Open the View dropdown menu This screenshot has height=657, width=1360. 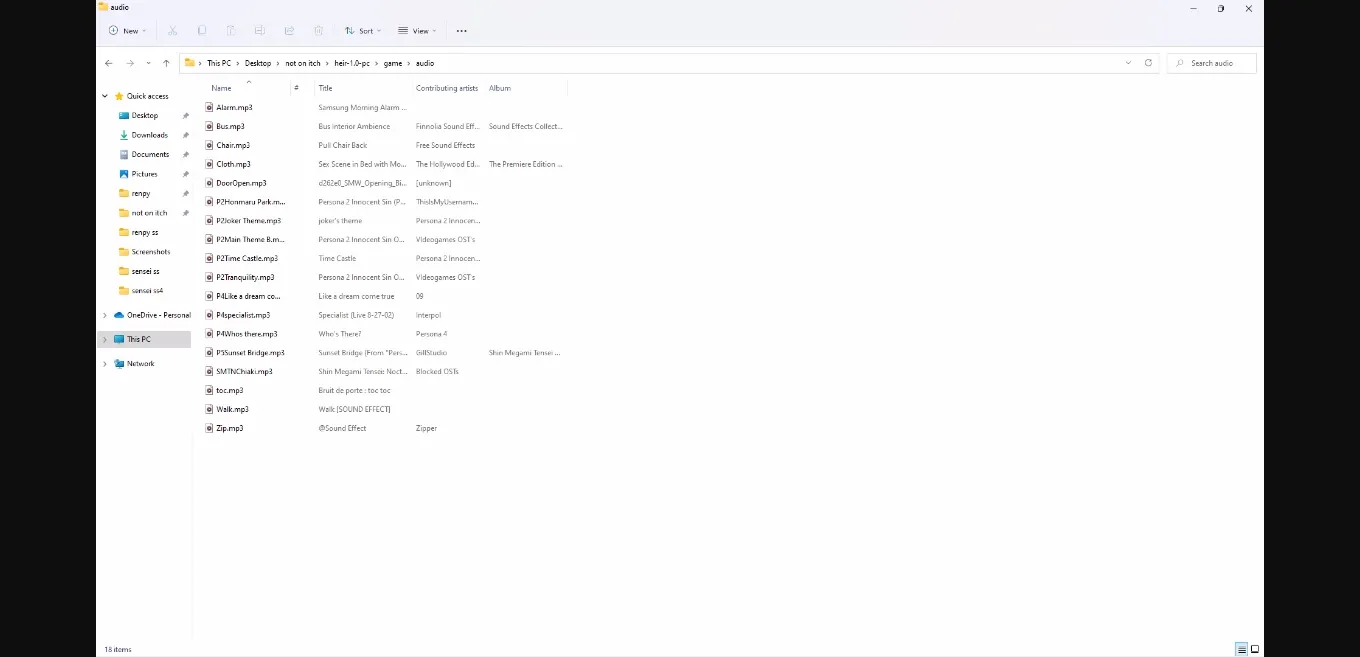417,31
